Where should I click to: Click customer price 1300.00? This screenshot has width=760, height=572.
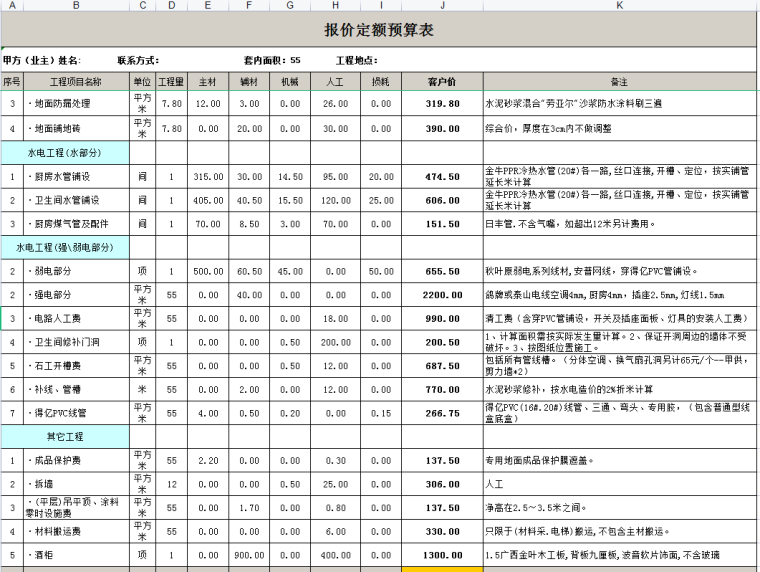coord(443,555)
